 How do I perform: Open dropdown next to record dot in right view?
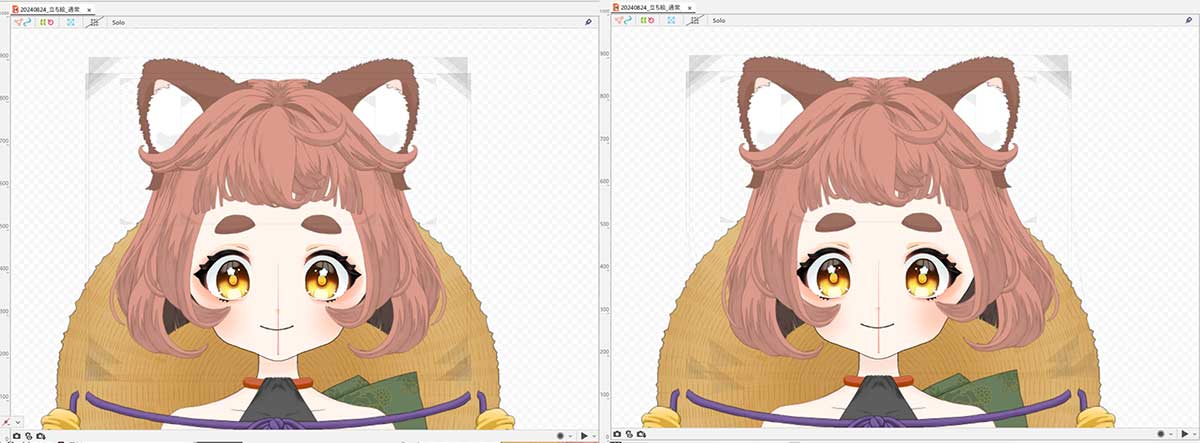click(1171, 434)
